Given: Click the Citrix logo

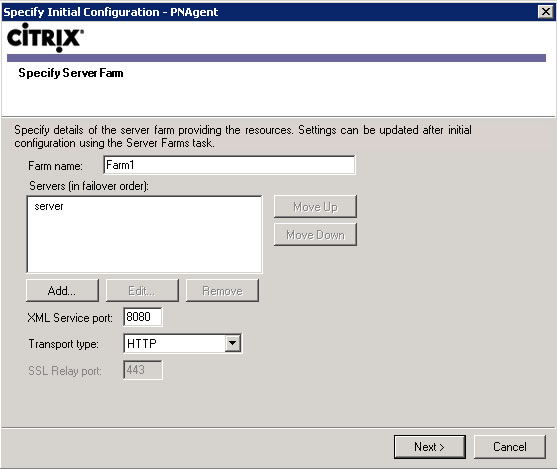Looking at the screenshot, I should (x=45, y=37).
